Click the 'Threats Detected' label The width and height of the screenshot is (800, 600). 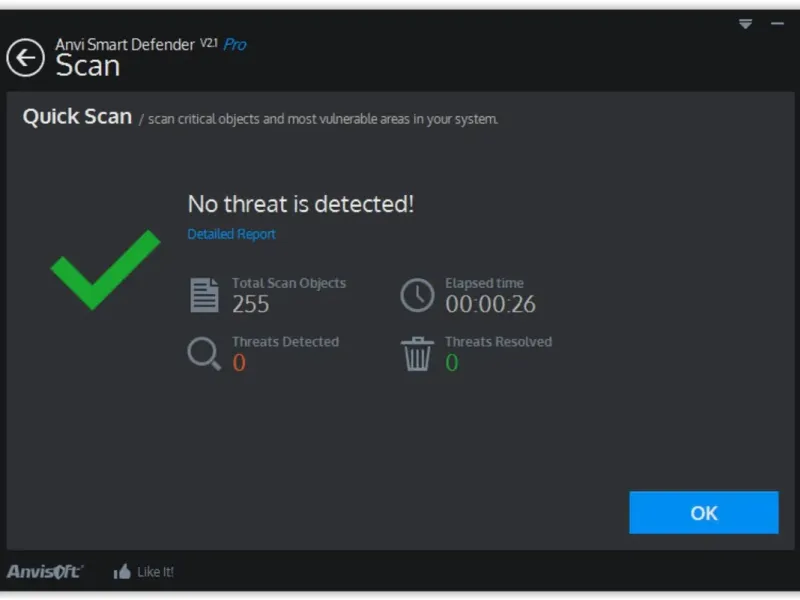pyautogui.click(x=285, y=342)
